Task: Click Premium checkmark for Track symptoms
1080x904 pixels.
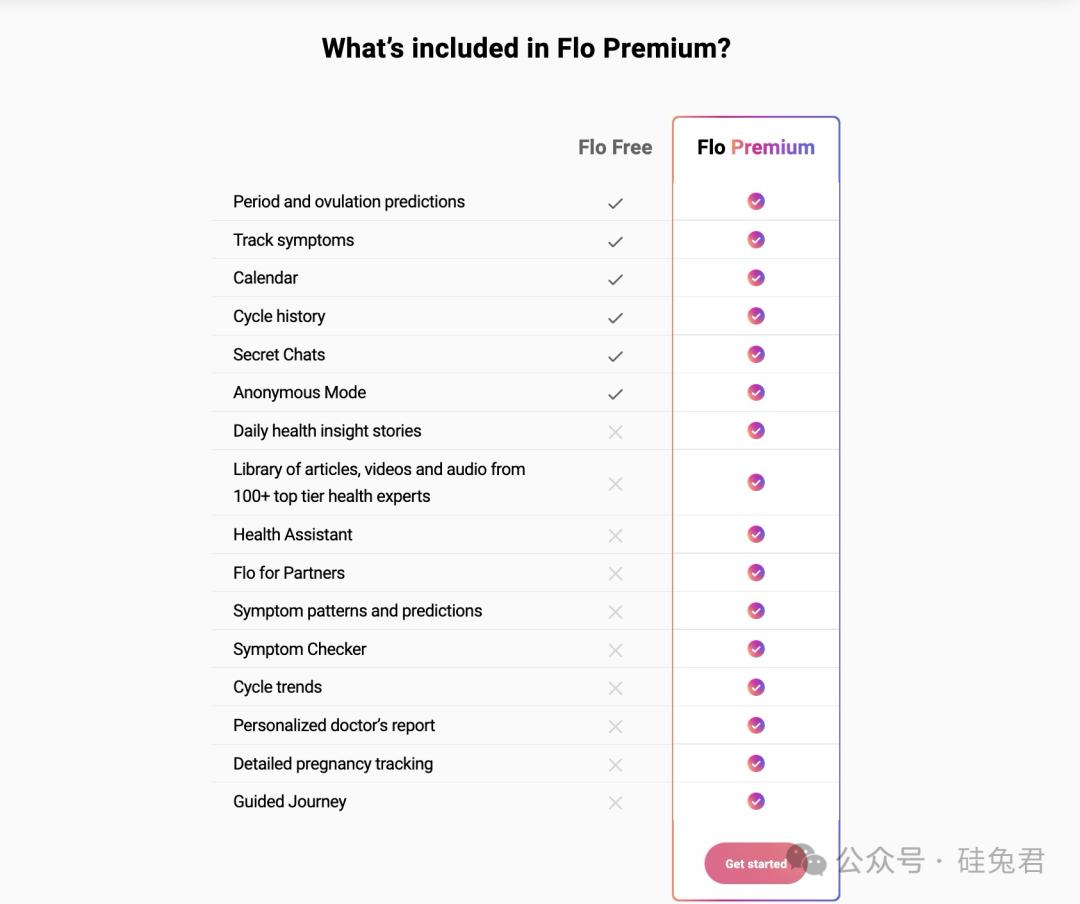Action: pyautogui.click(x=756, y=240)
